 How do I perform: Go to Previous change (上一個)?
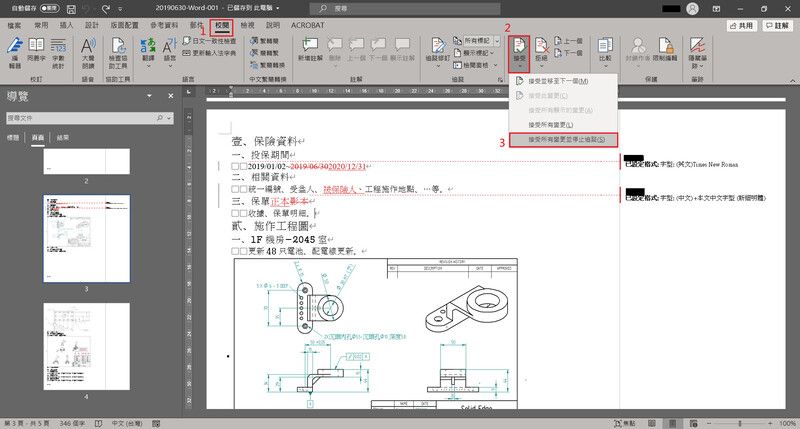[x=568, y=41]
